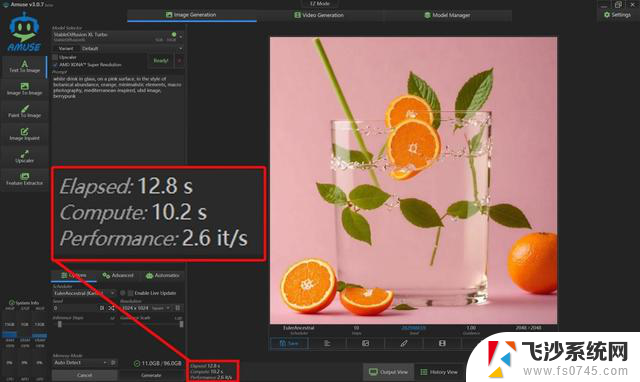Check the Enable Live Update box
The width and height of the screenshot is (640, 382).
[131, 293]
